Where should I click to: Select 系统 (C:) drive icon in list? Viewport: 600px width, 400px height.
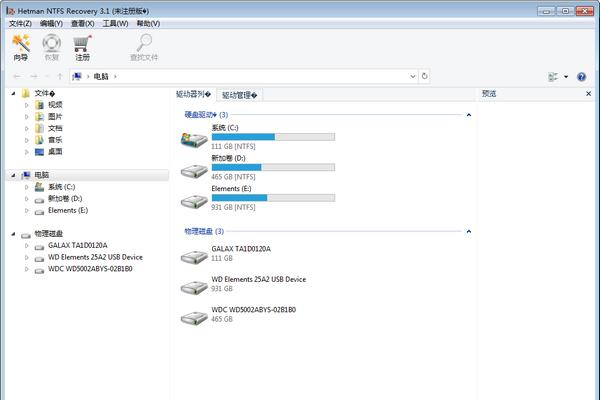coord(194,140)
